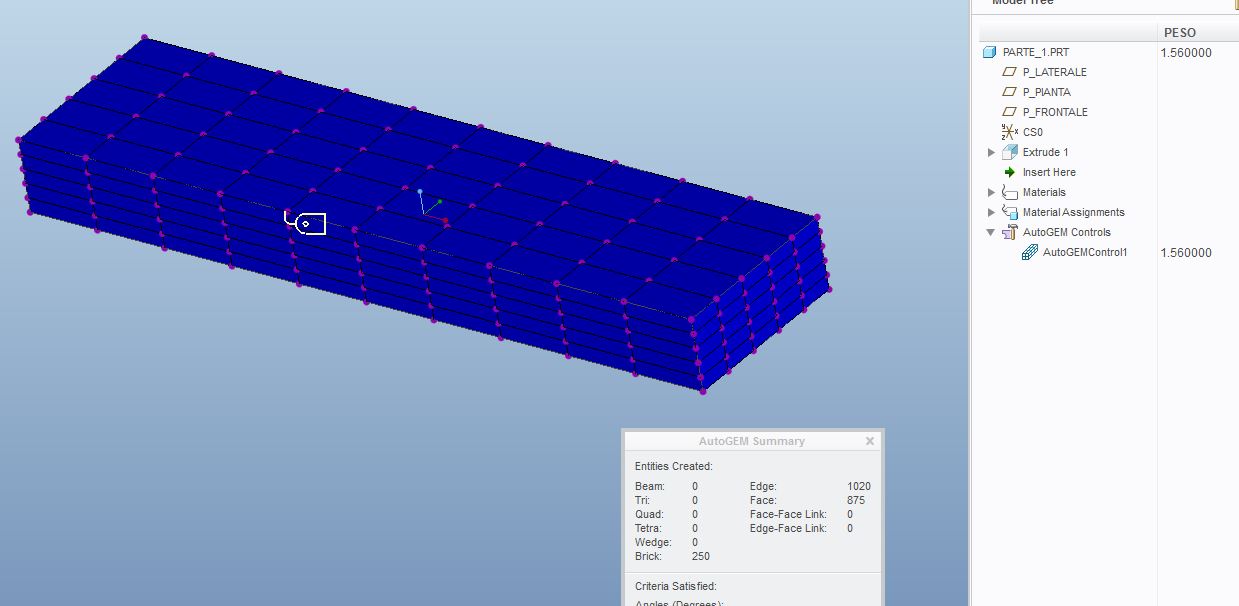The height and width of the screenshot is (606, 1239).
Task: Click the Beam label in summary
Action: click(649, 486)
